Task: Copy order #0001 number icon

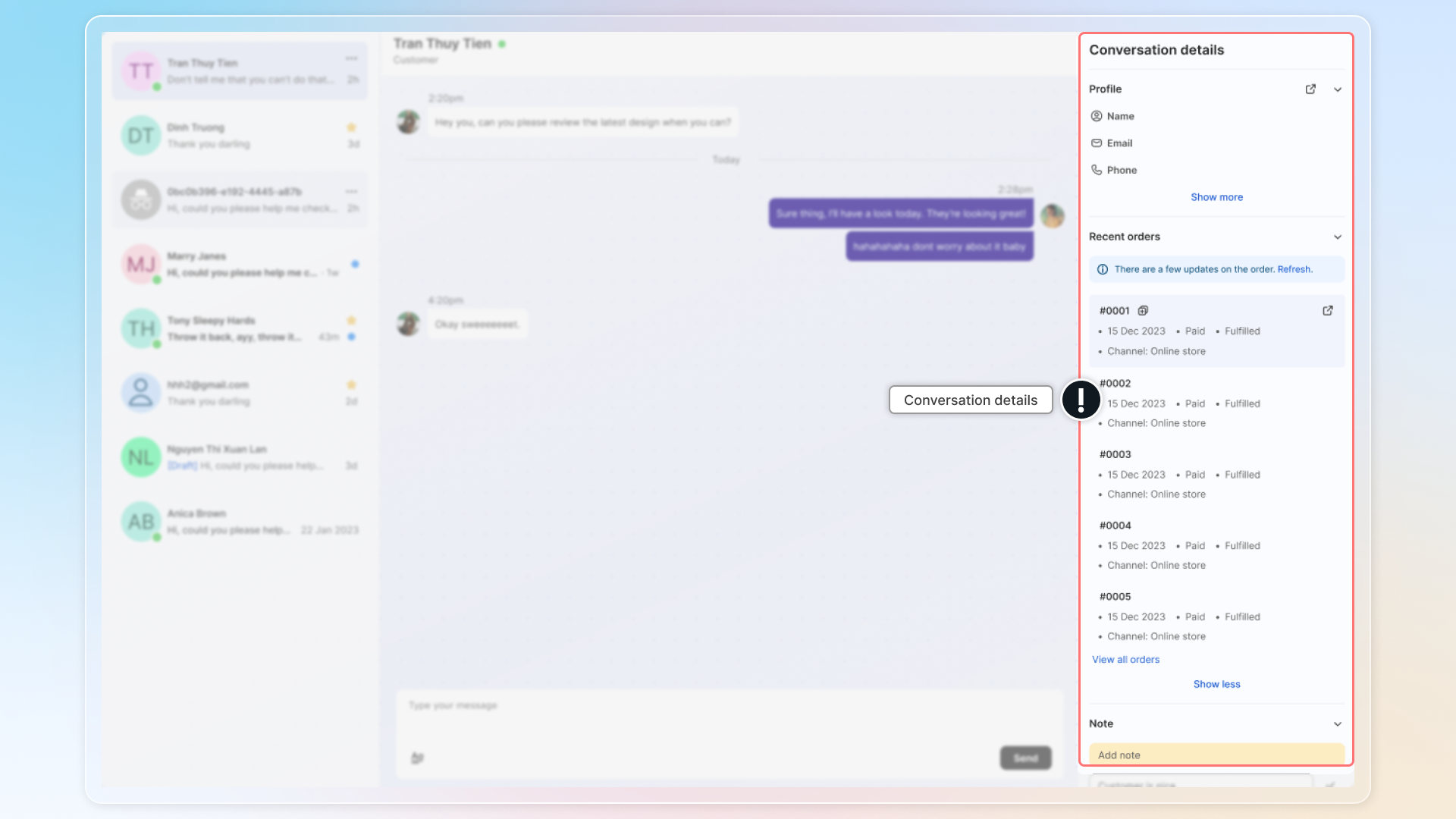Action: [x=1143, y=311]
